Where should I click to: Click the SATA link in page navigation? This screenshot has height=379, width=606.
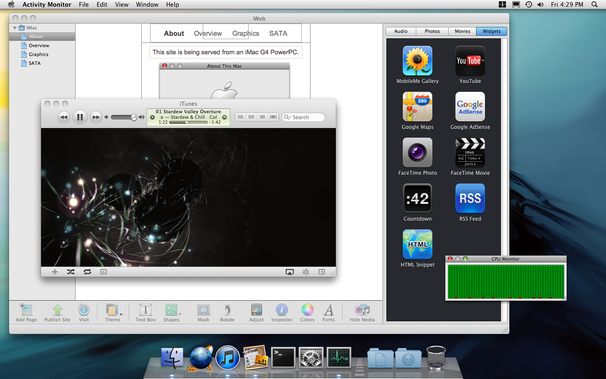pos(278,34)
